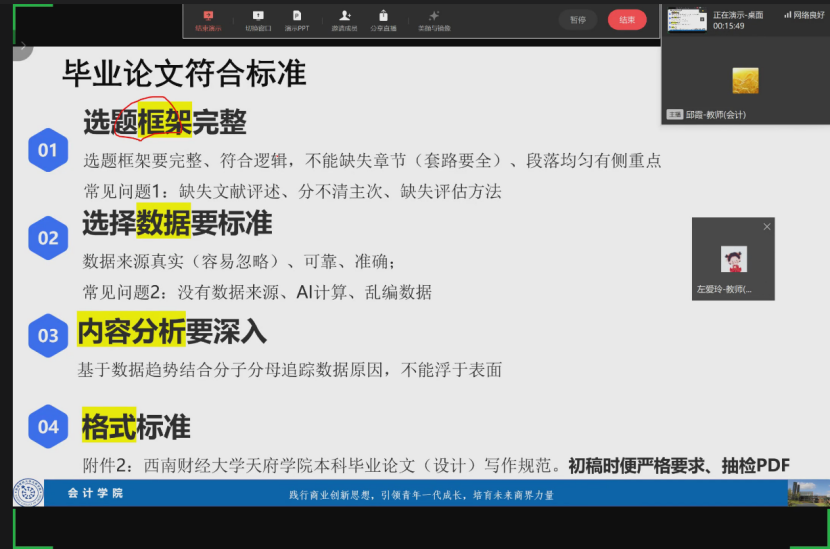830x549 pixels.
Task: Open the 切换窗口 switch window option
Action: [x=258, y=18]
